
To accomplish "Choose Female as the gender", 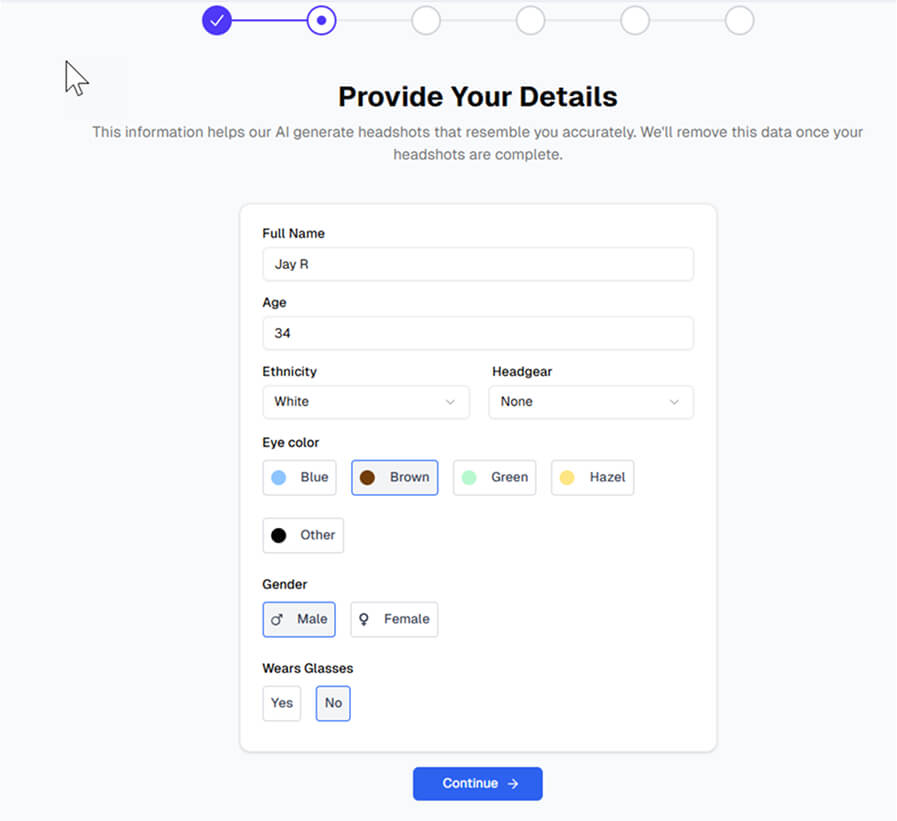I will click(394, 619).
